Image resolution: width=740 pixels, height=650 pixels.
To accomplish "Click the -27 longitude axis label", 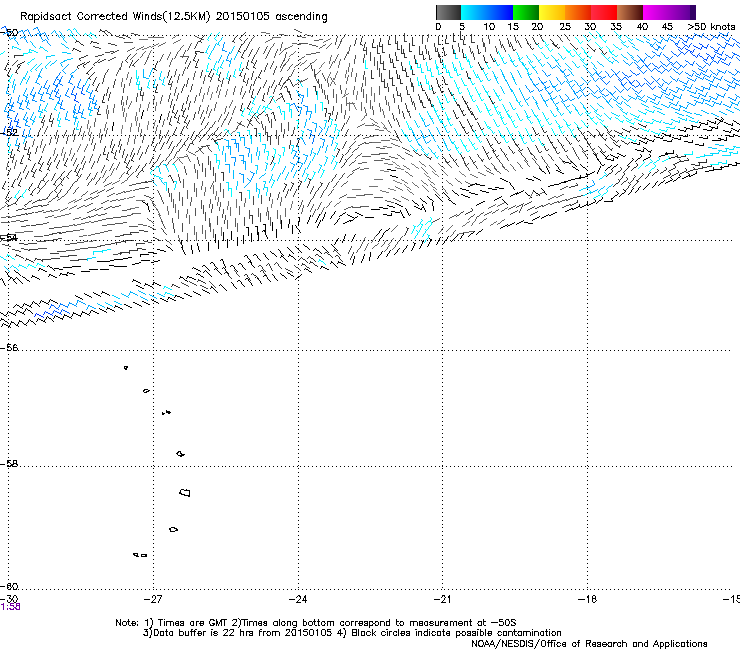I will pyautogui.click(x=153, y=599).
